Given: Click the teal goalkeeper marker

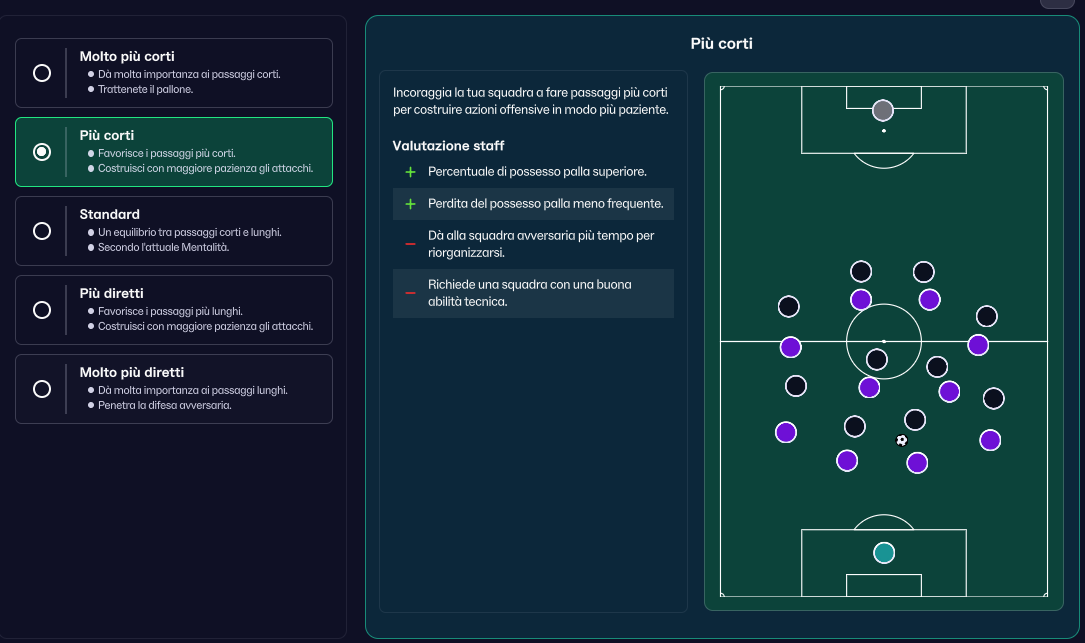Looking at the screenshot, I should [884, 552].
